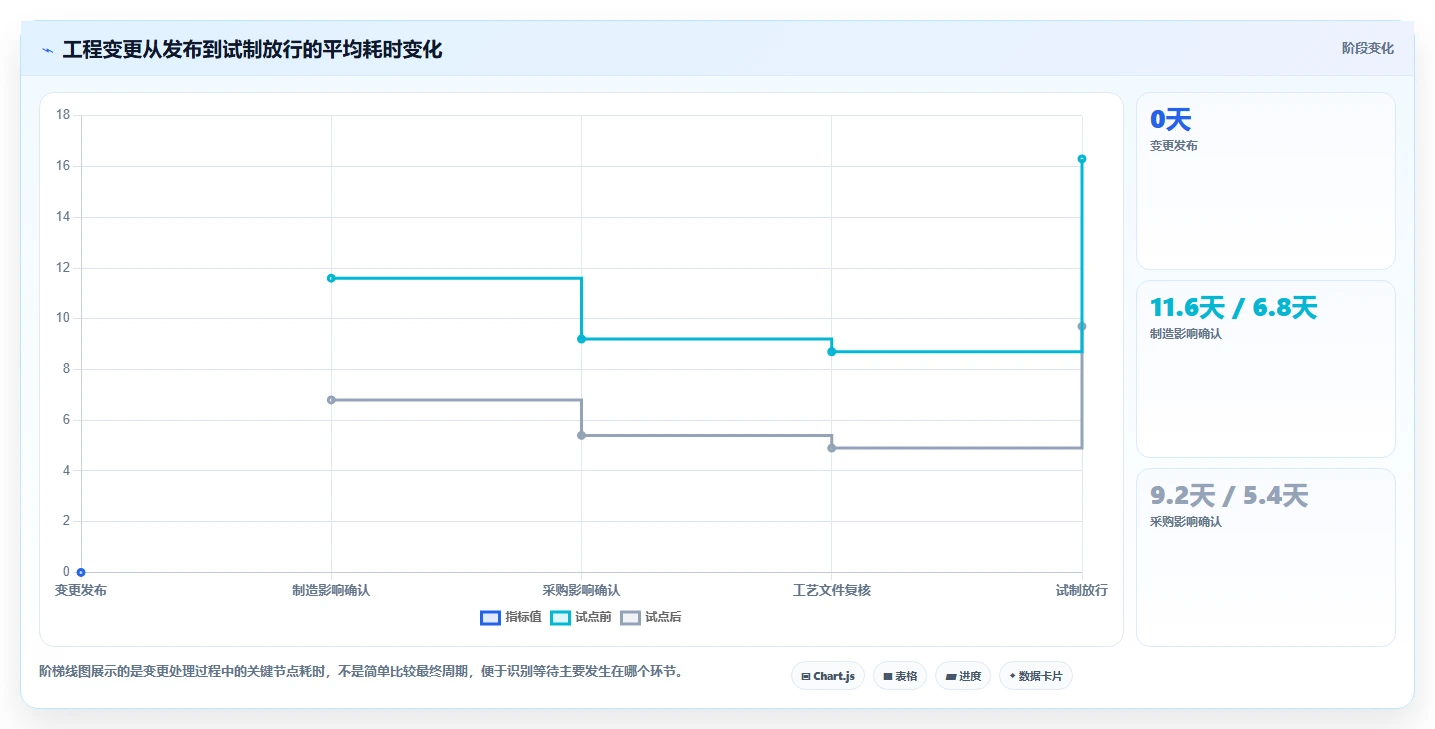
Task: Click the 阶梯线图 description text below the chart
Action: [364, 672]
